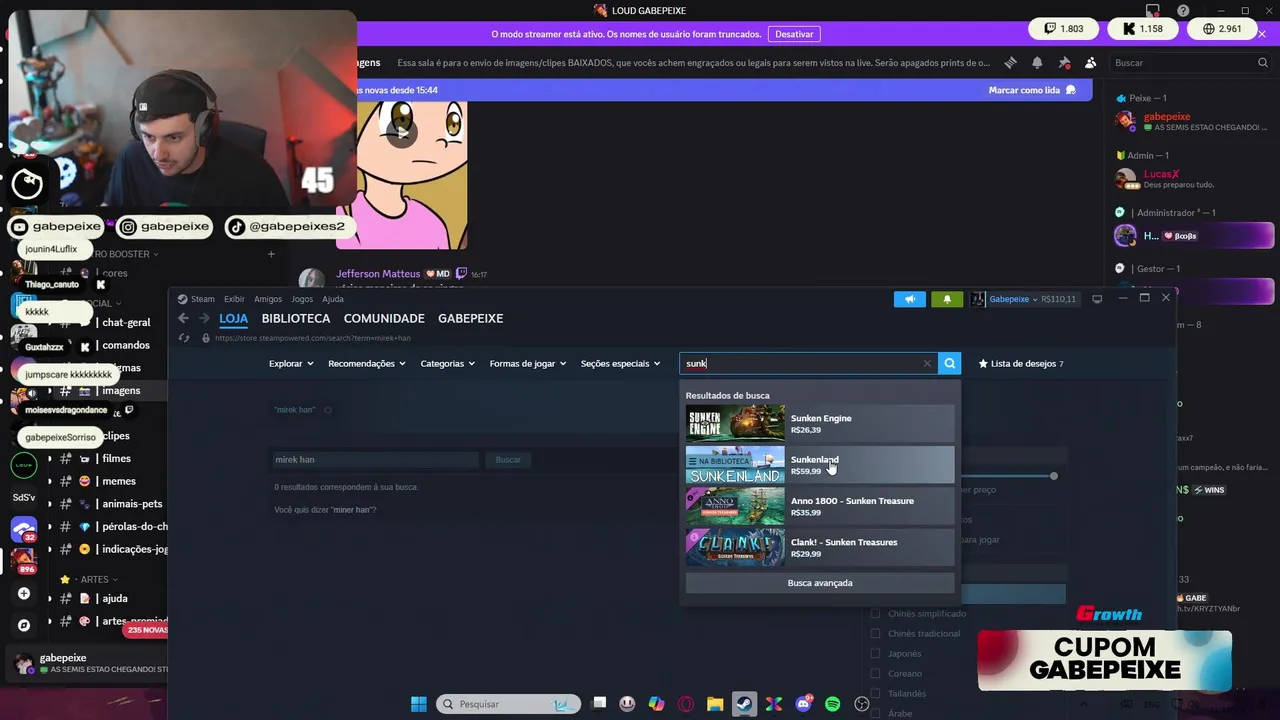Click the Desativar streamer mode button

coord(794,34)
